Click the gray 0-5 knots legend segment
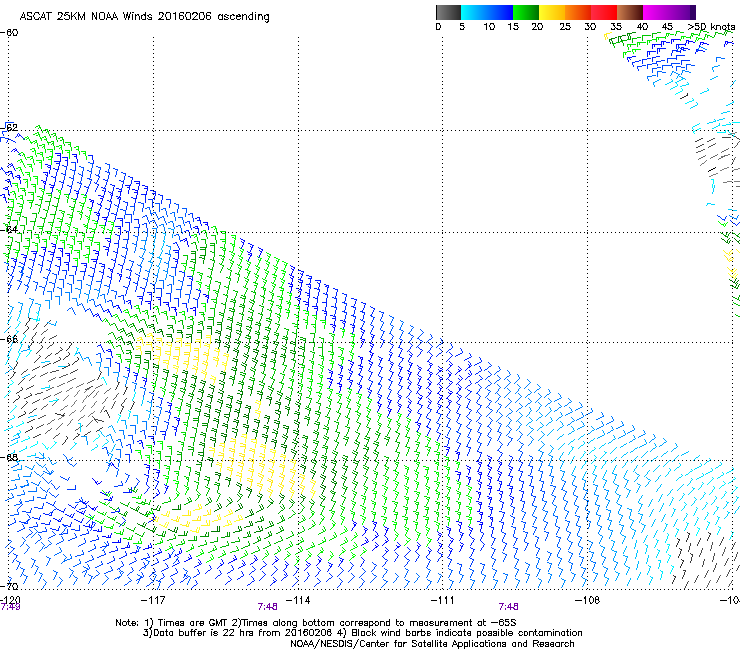740x650 pixels. coord(448,12)
